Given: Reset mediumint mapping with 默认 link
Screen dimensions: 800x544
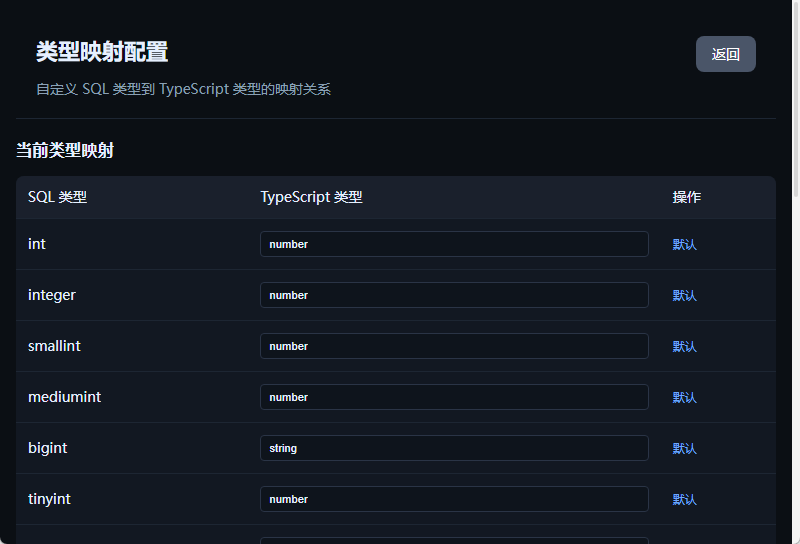Looking at the screenshot, I should pos(684,397).
